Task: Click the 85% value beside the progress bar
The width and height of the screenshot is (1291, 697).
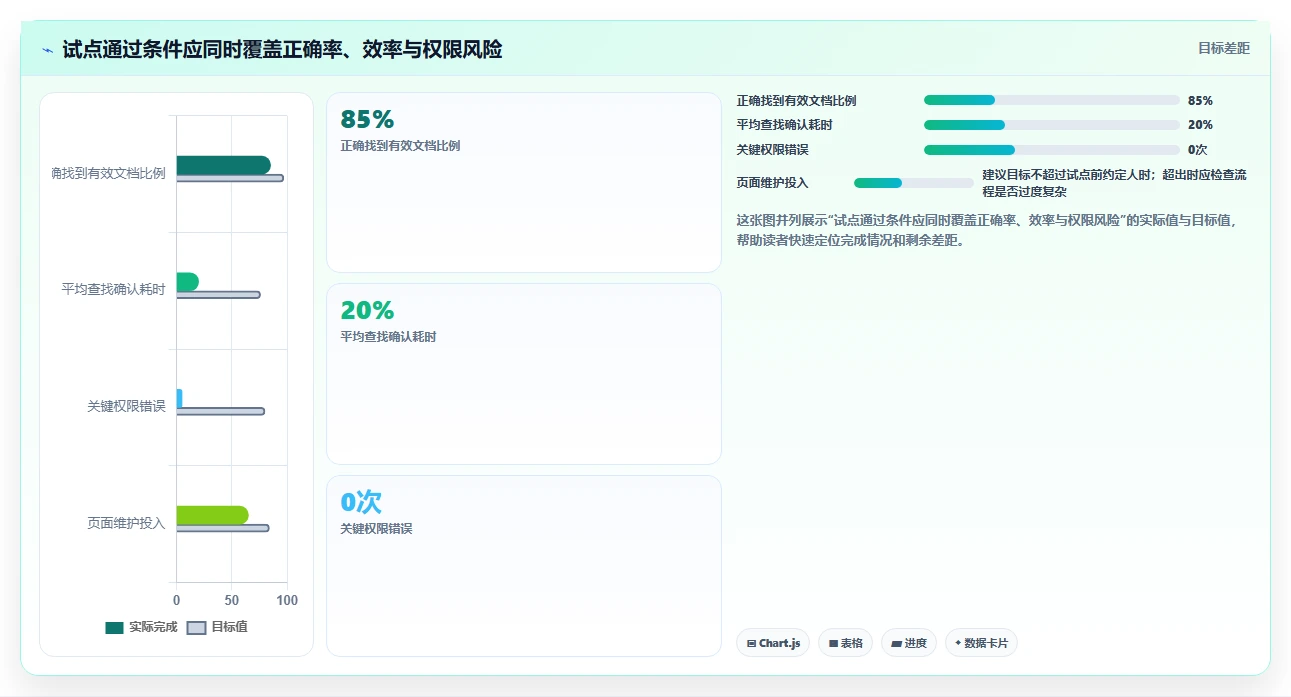Action: 1200,101
